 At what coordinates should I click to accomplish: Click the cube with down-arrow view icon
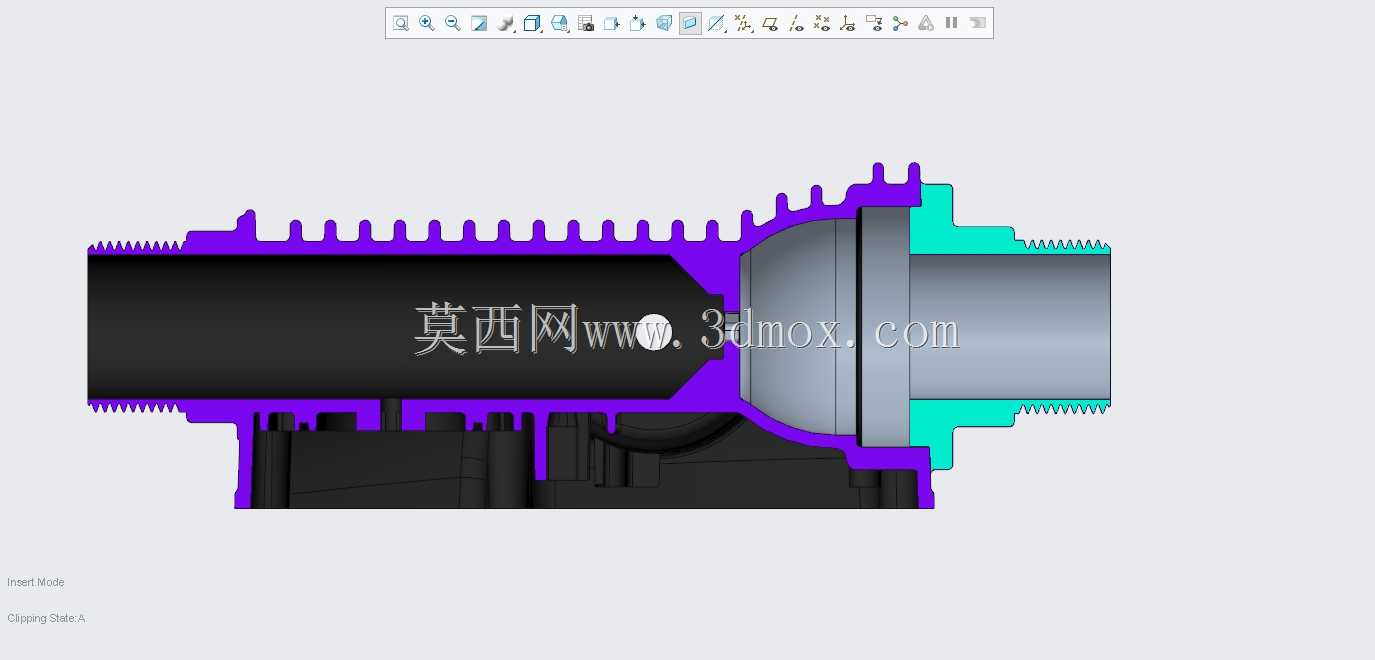click(638, 23)
